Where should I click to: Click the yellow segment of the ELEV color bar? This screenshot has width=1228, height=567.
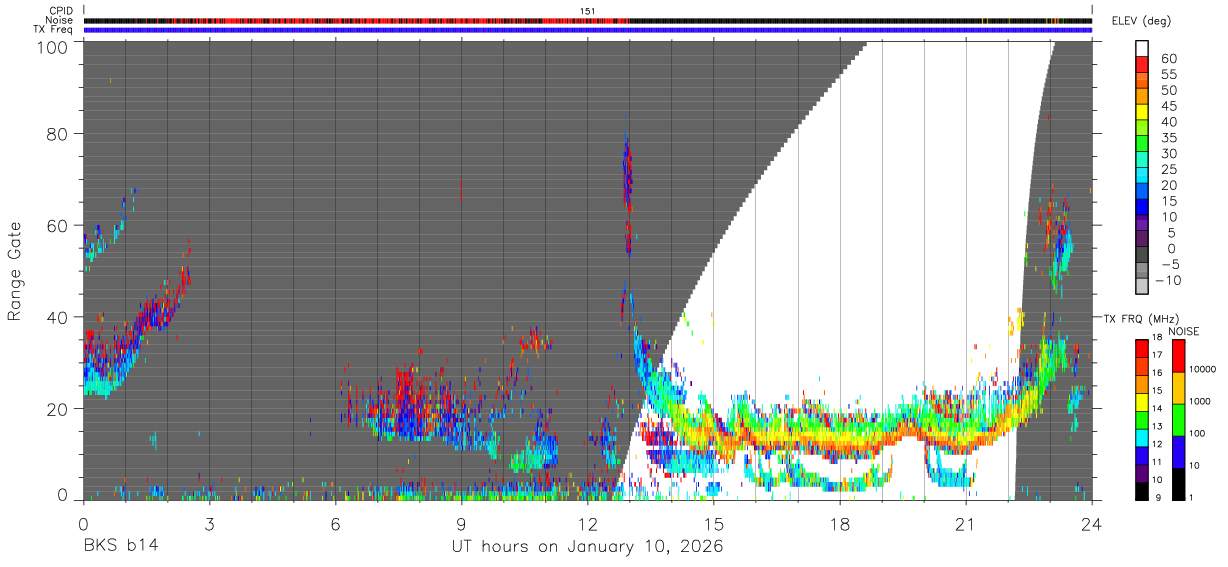coord(1143,112)
